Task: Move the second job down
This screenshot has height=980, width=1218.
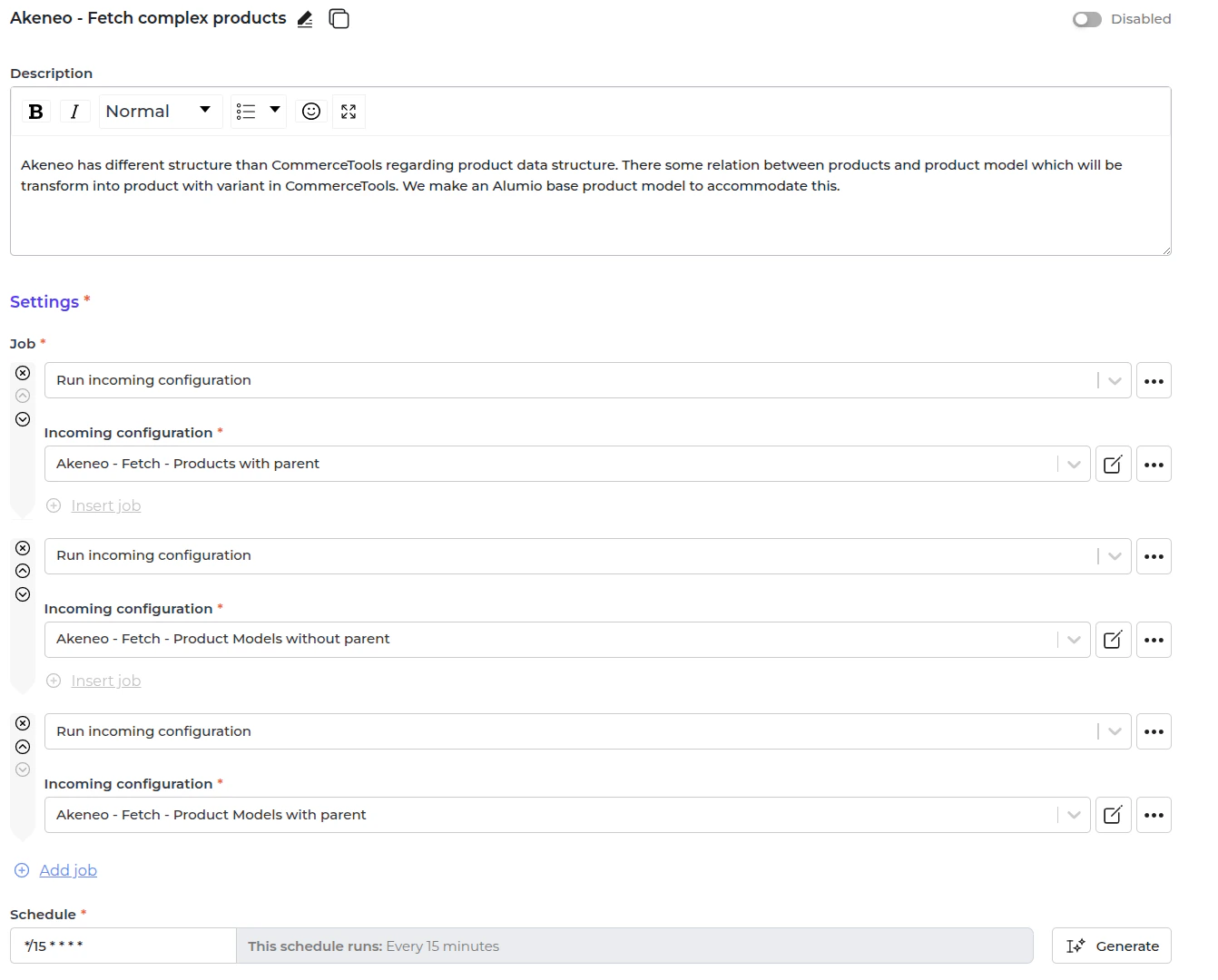Action: [23, 594]
